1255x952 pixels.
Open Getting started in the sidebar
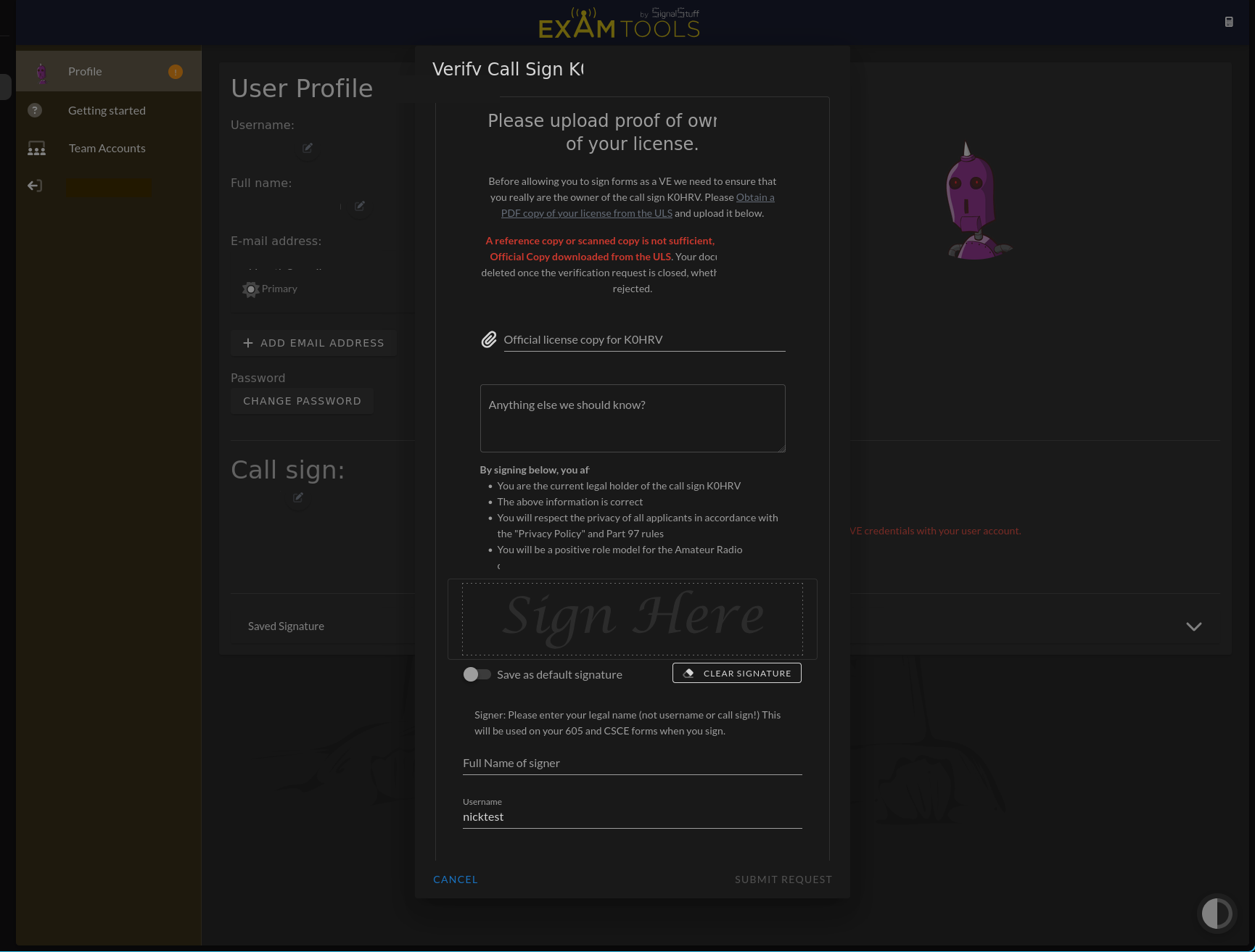[109, 110]
